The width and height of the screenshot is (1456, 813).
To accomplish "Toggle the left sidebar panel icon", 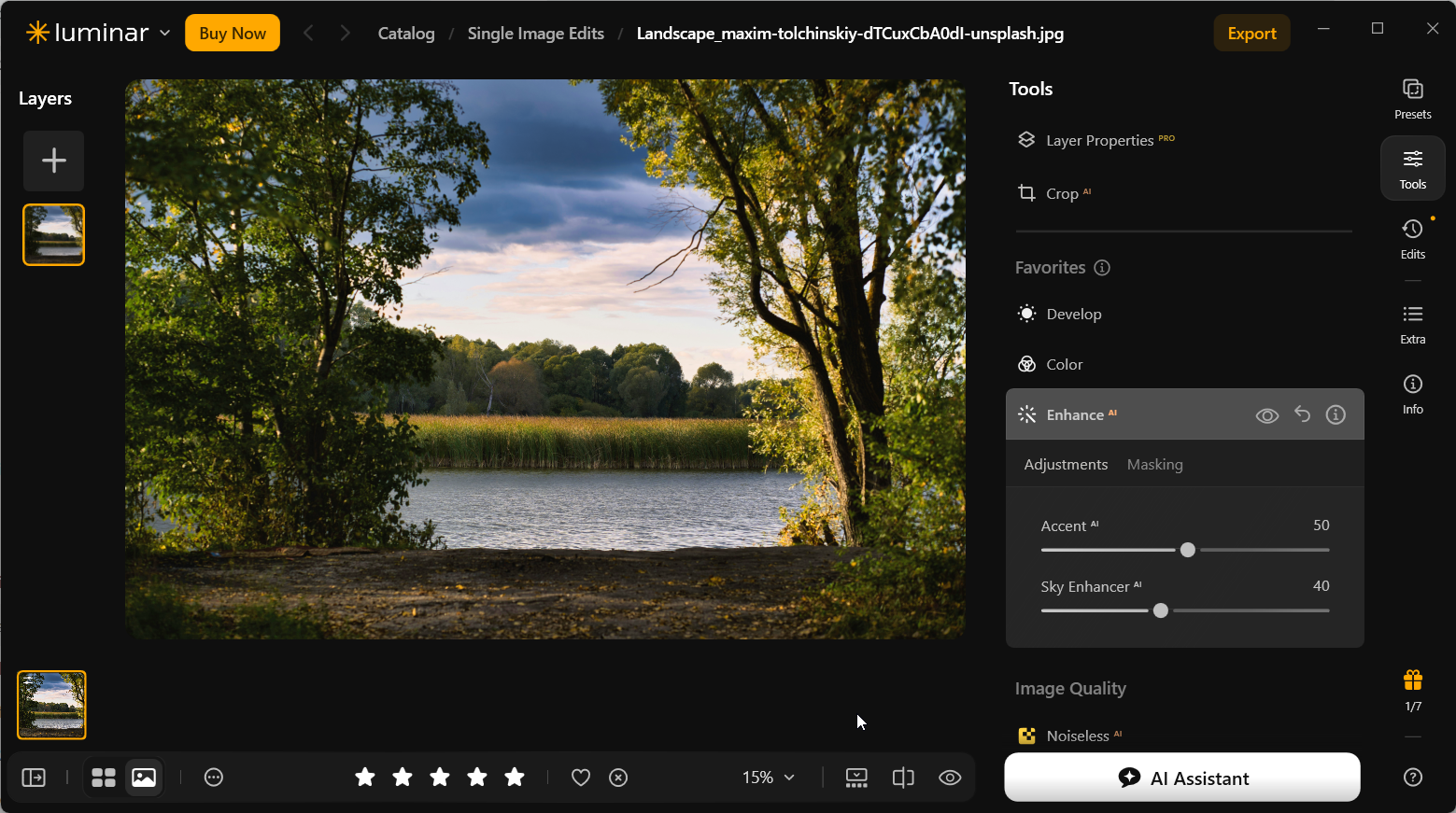I will 34,778.
